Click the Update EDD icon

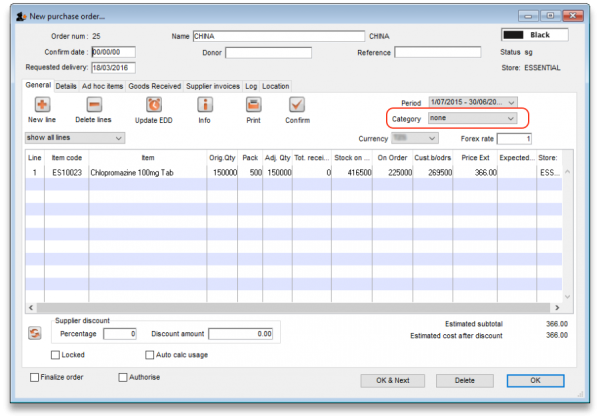(153, 104)
